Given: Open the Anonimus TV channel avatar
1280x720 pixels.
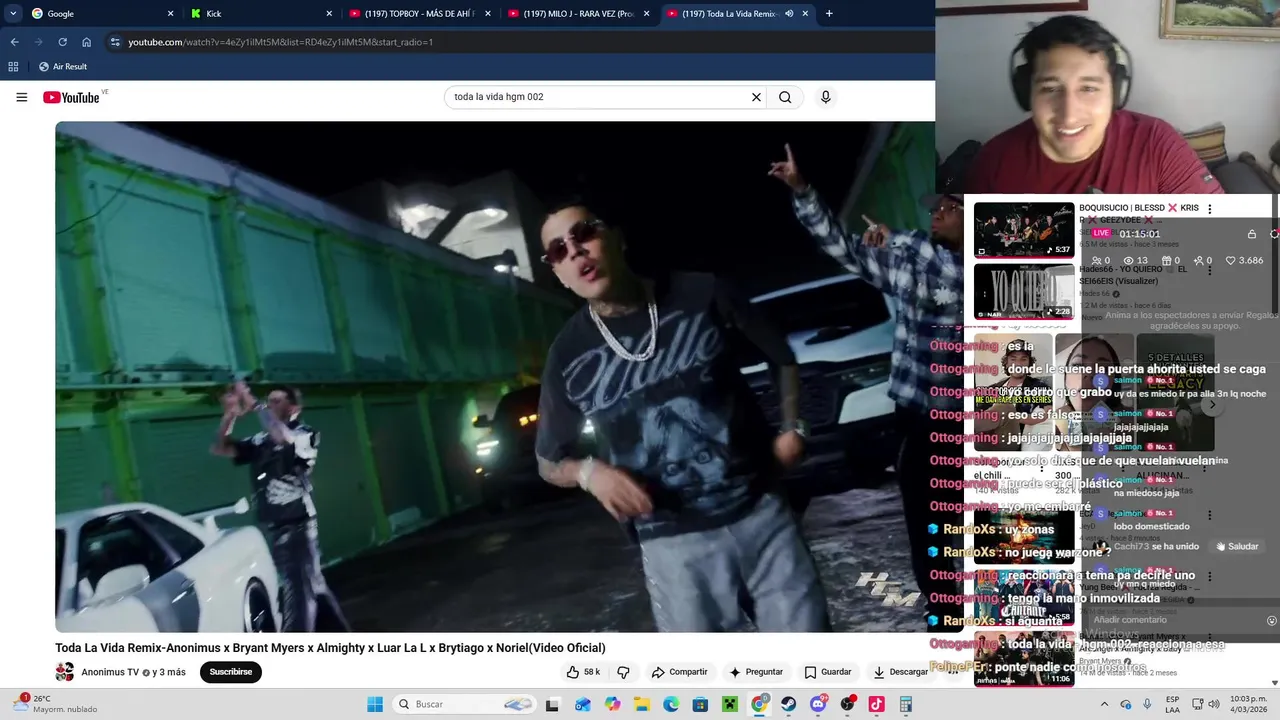Looking at the screenshot, I should click(x=65, y=672).
